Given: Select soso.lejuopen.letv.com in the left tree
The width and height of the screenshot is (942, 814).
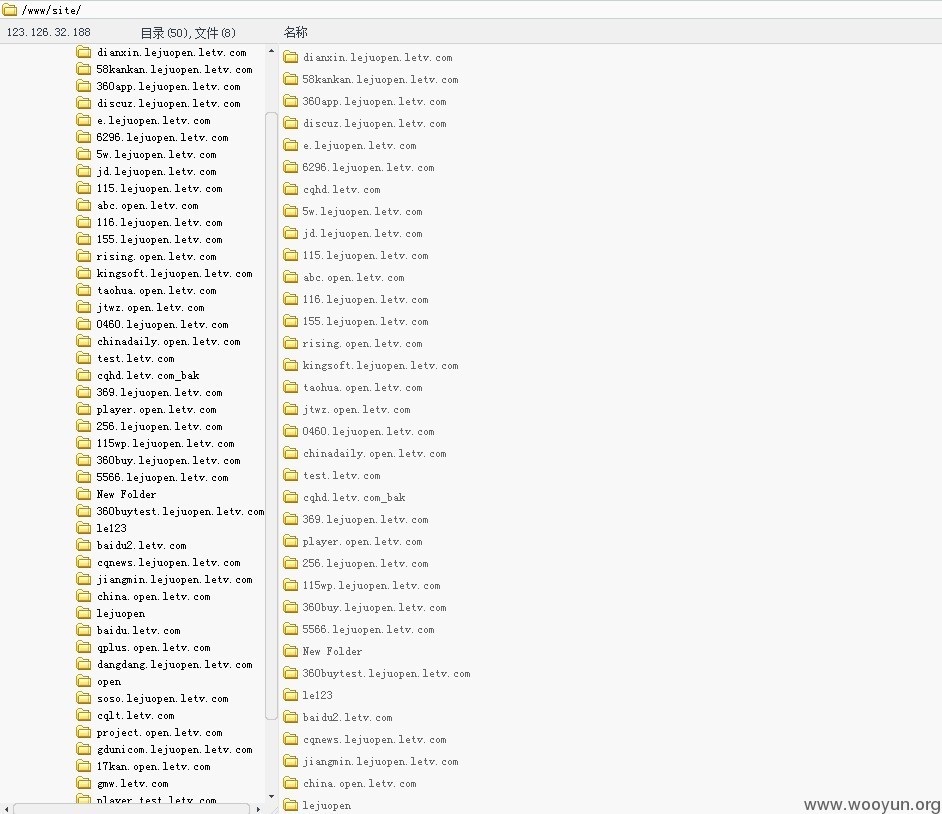Looking at the screenshot, I should tap(162, 698).
